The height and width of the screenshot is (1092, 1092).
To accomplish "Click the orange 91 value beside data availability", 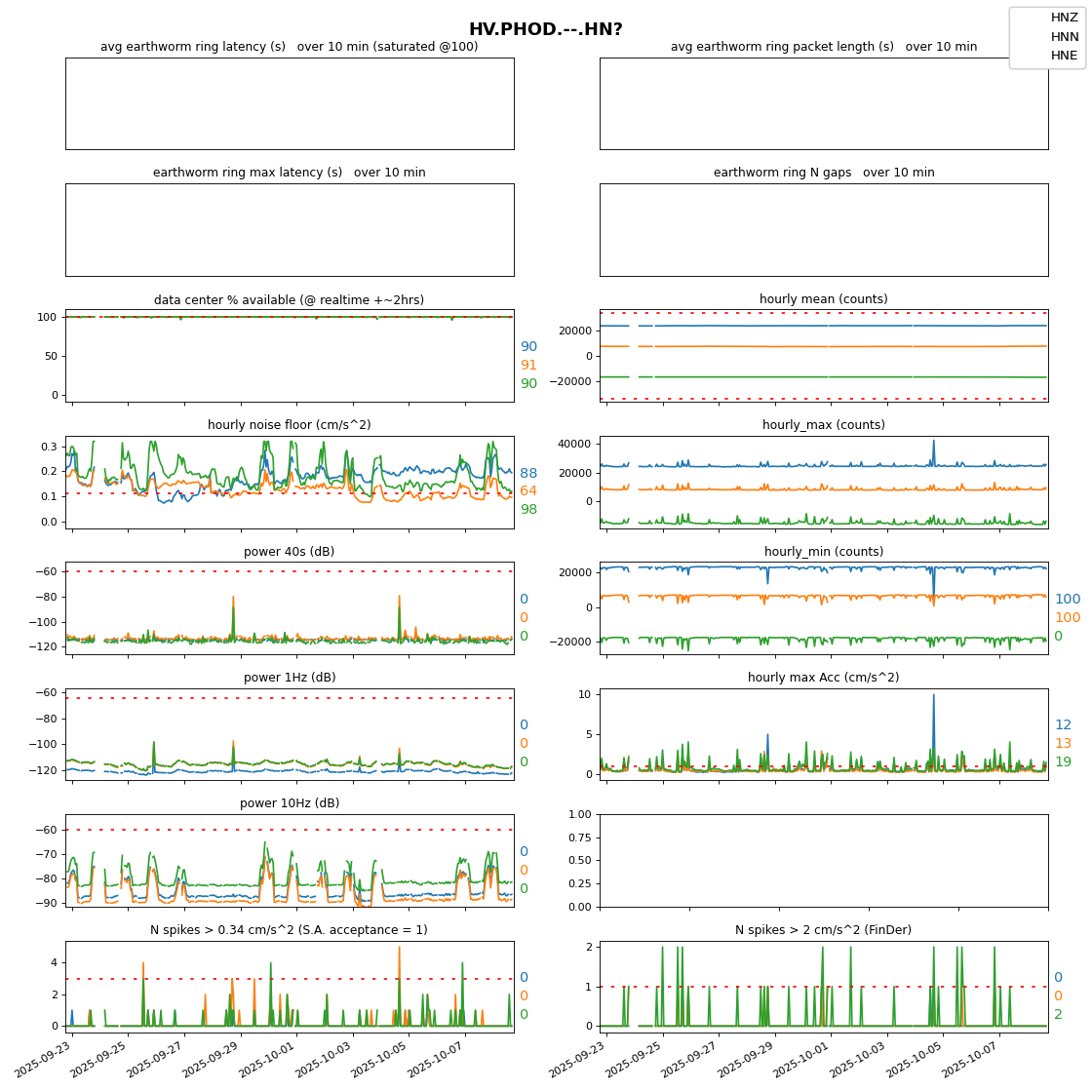I will pyautogui.click(x=528, y=366).
